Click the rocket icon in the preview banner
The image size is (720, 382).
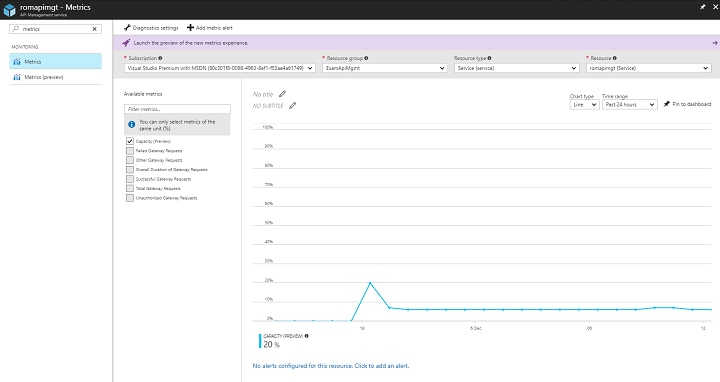[126, 43]
